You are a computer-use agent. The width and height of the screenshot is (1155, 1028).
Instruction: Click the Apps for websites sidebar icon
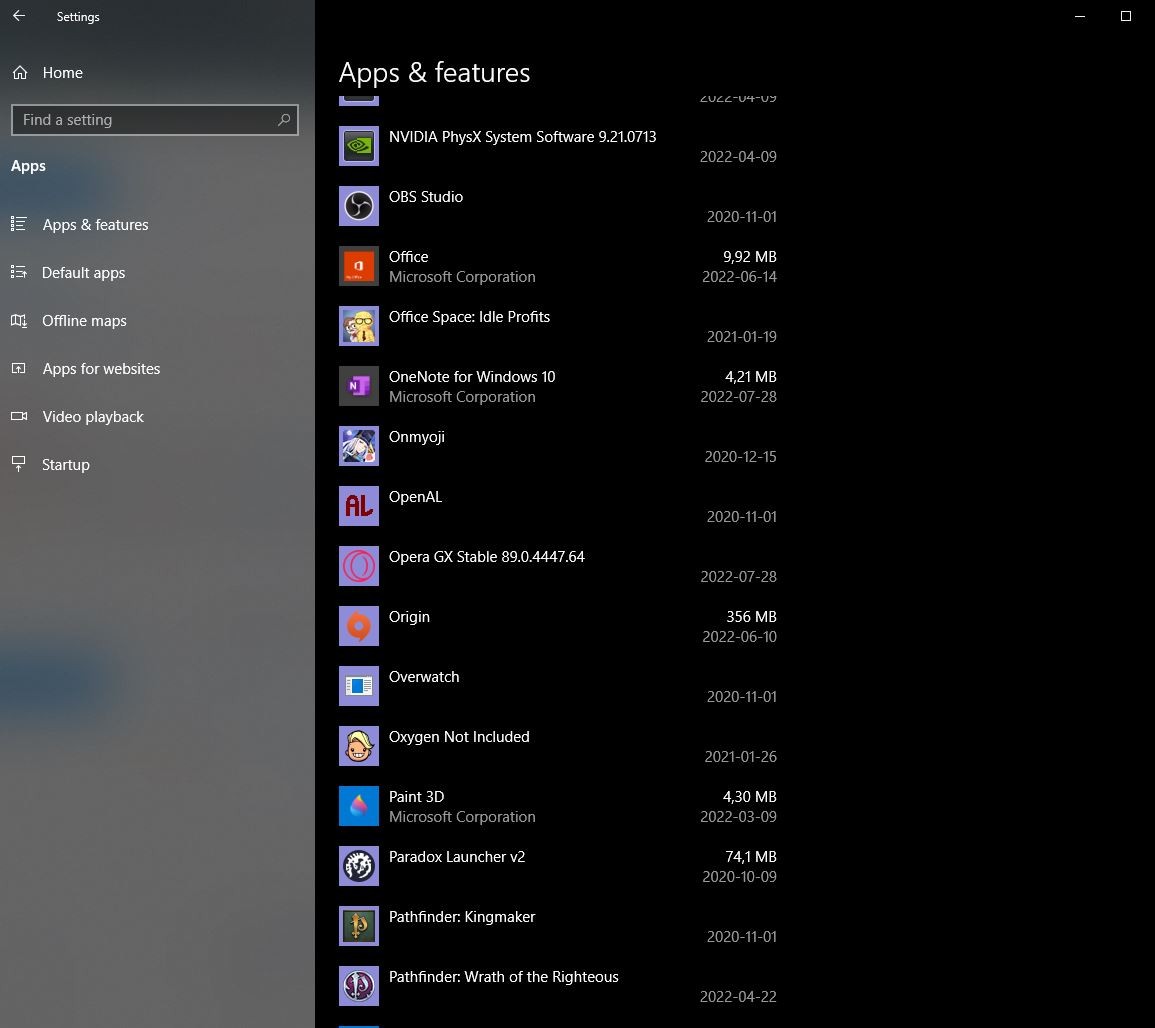(18, 368)
